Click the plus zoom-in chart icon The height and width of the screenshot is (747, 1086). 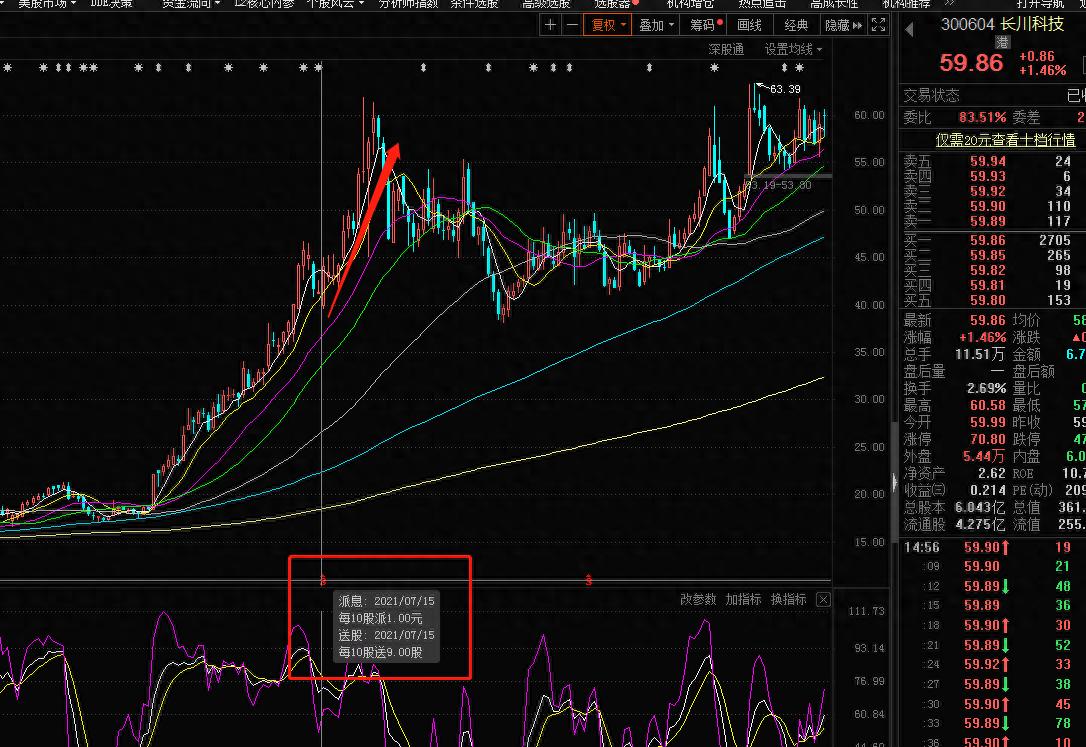tap(549, 26)
